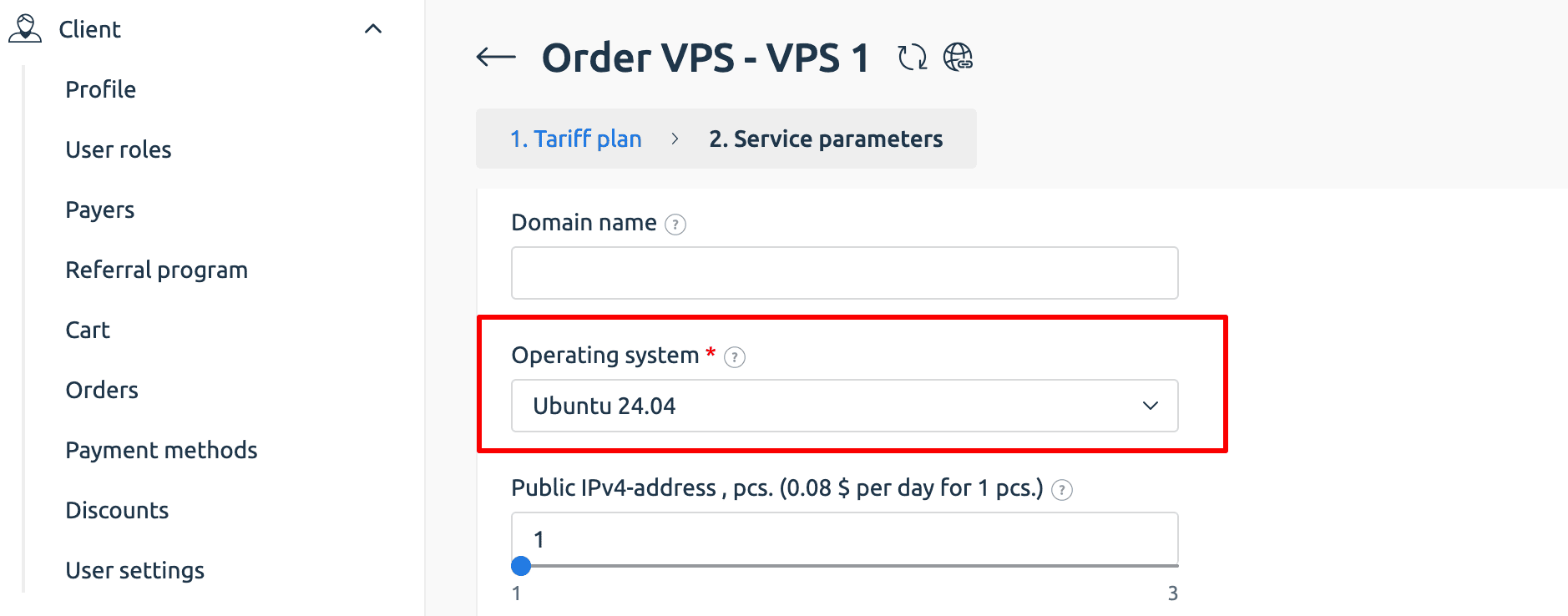
Task: Open User roles in sidebar
Action: pyautogui.click(x=119, y=149)
